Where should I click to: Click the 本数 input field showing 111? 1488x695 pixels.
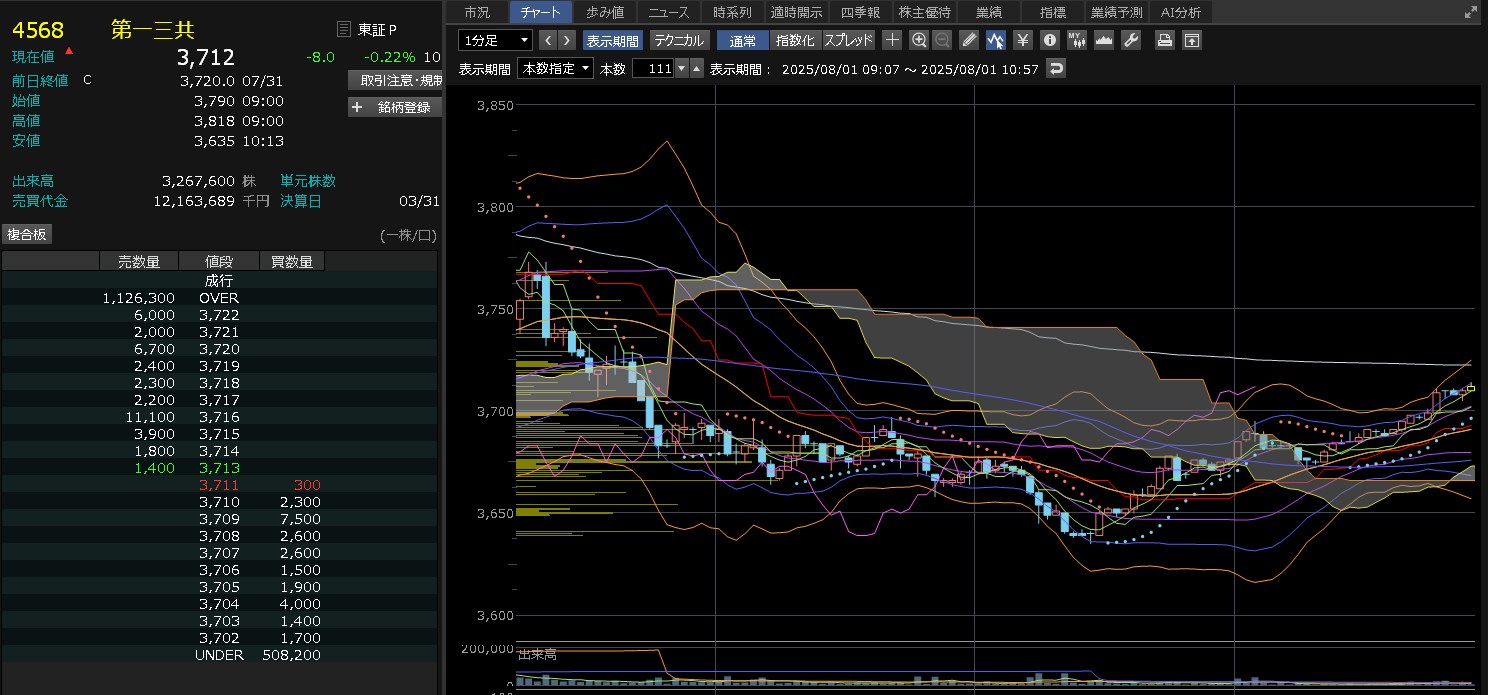click(x=654, y=68)
